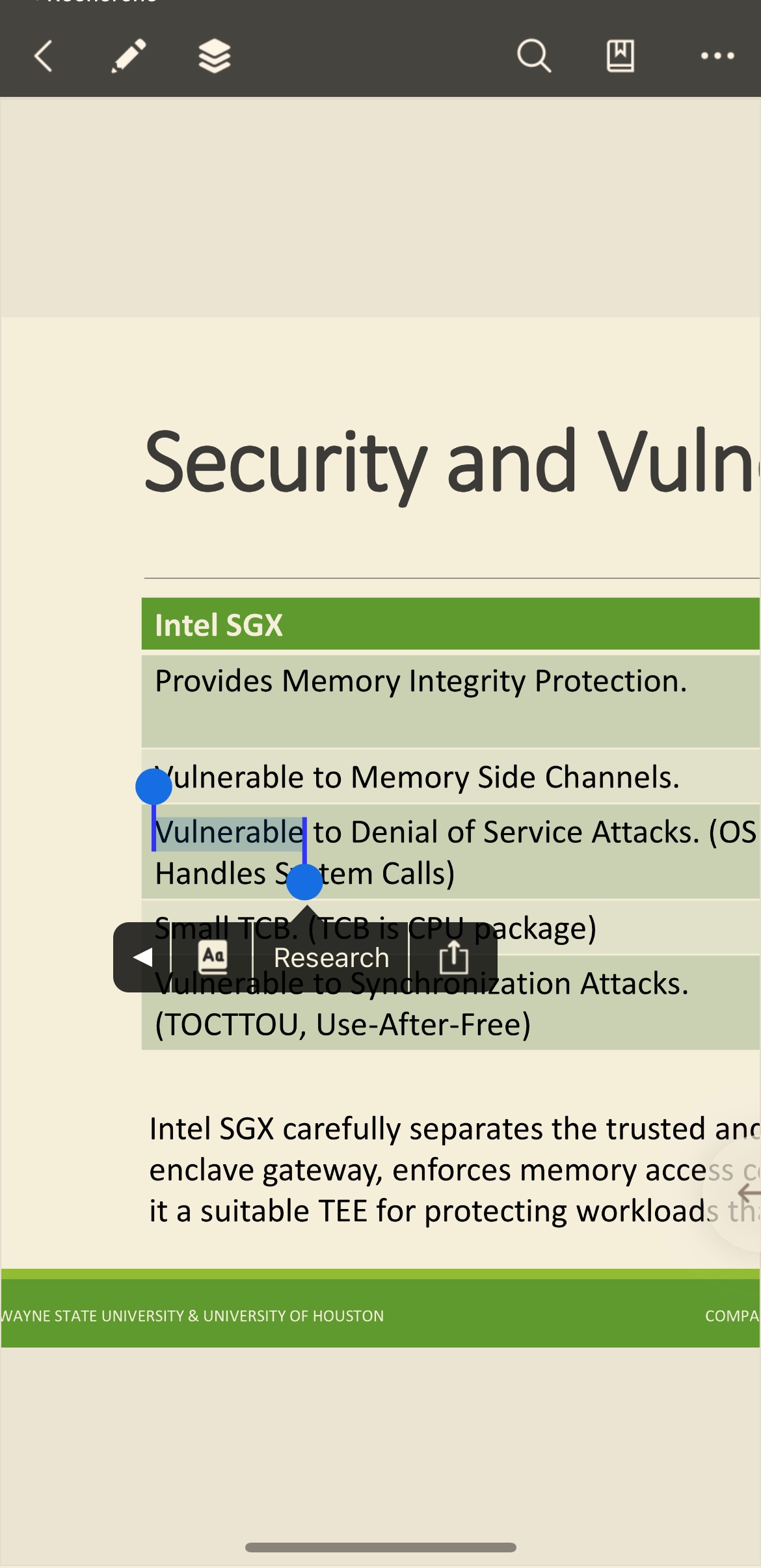Image resolution: width=761 pixels, height=1568 pixels.
Task: Share selected text with the share icon
Action: 453,957
